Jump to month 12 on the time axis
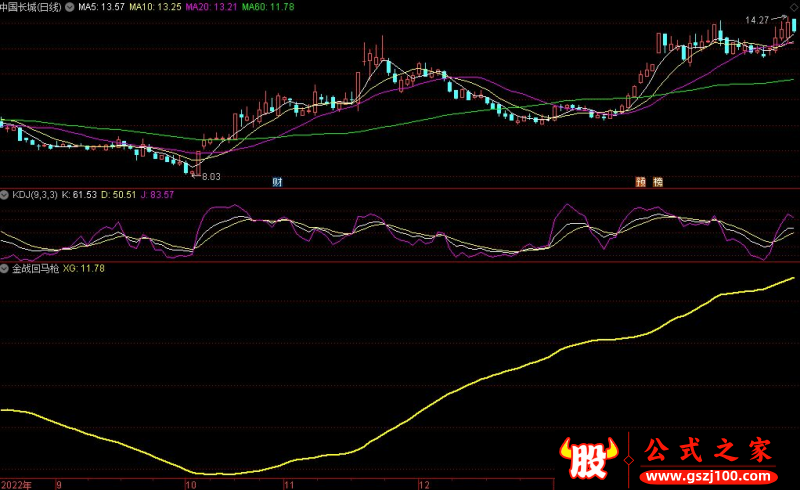 click(x=424, y=484)
